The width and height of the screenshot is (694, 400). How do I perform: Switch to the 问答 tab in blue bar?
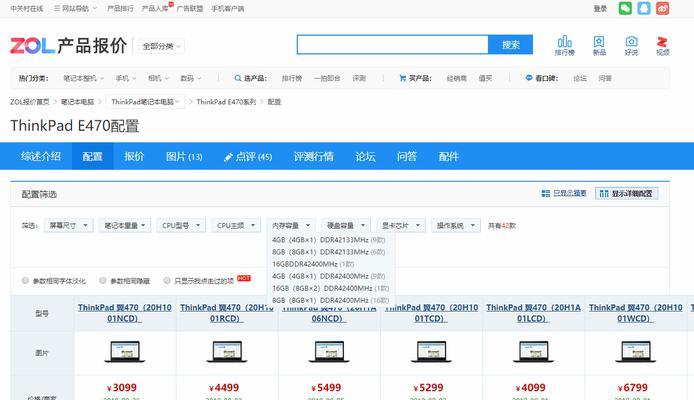pos(407,156)
